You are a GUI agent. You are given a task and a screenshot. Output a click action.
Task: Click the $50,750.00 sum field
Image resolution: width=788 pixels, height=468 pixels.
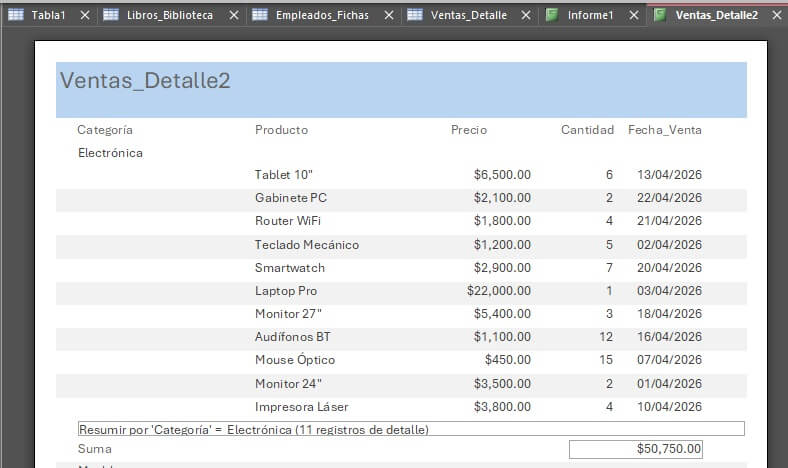(635, 449)
